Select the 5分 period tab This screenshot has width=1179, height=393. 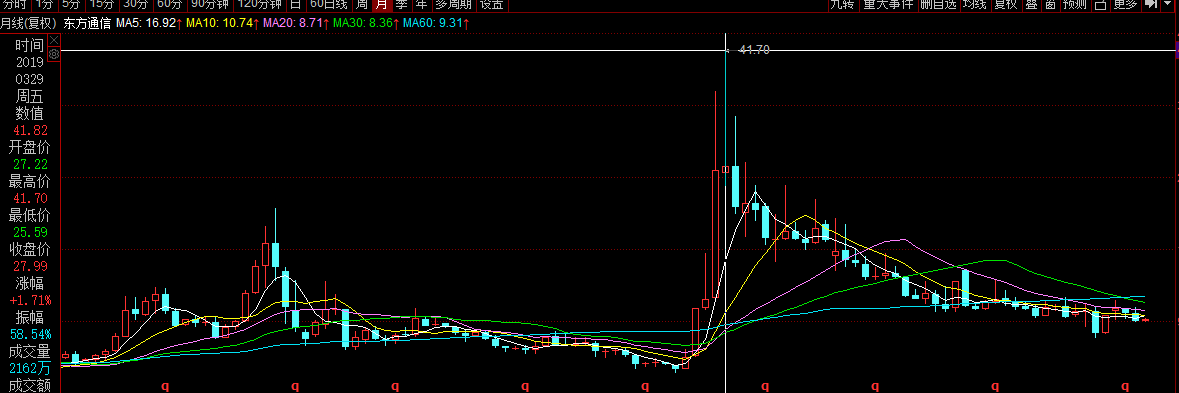tap(71, 5)
